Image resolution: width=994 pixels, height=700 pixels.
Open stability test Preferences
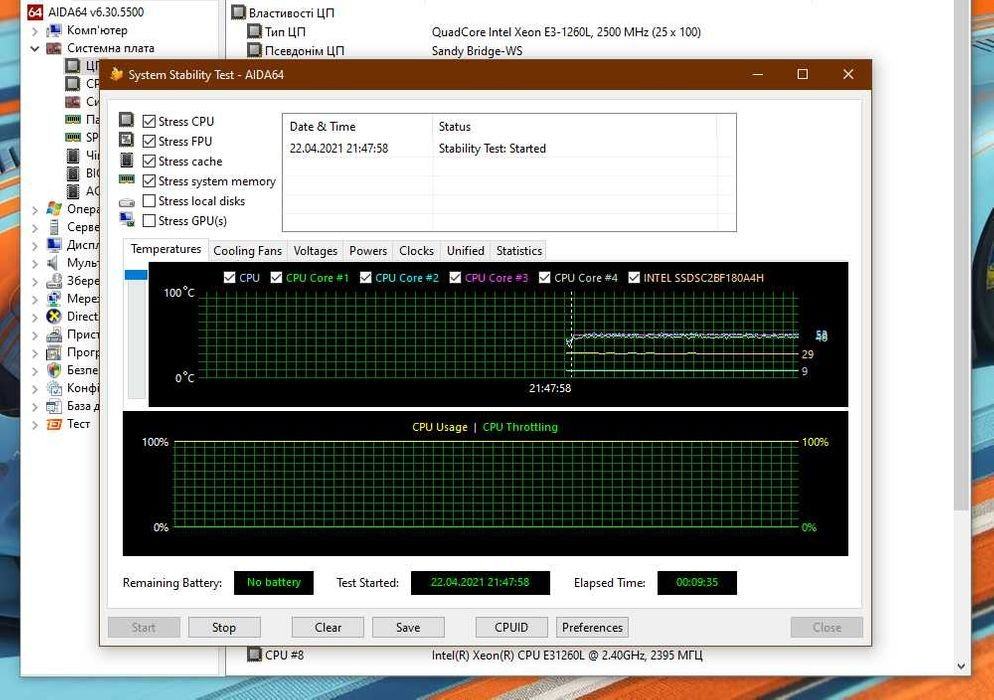click(592, 627)
